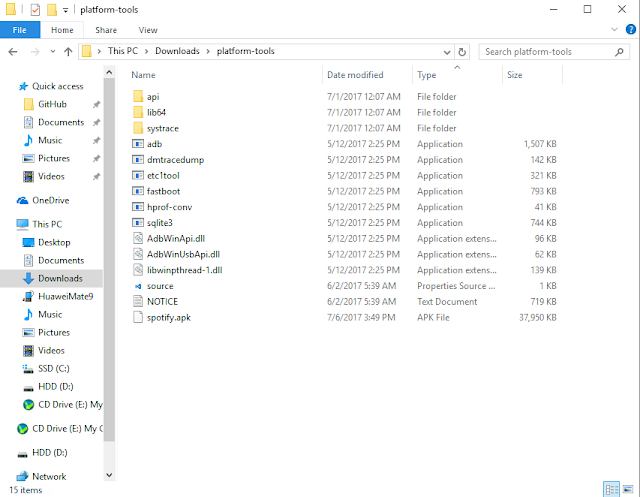Image resolution: width=640 pixels, height=497 pixels.
Task: Switch to Large icons view in status bar
Action: click(628, 489)
